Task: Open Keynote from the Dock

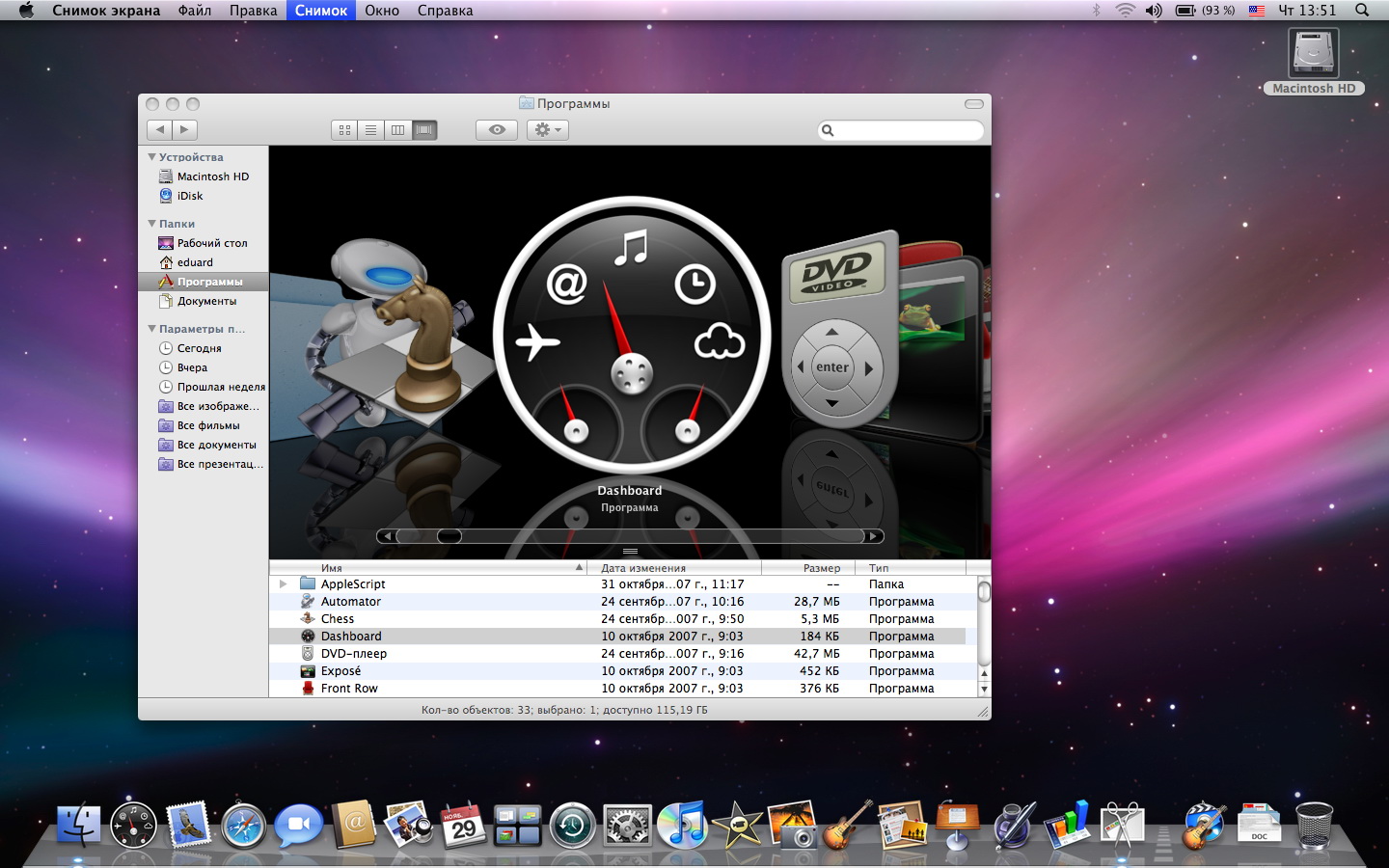Action: click(x=958, y=827)
